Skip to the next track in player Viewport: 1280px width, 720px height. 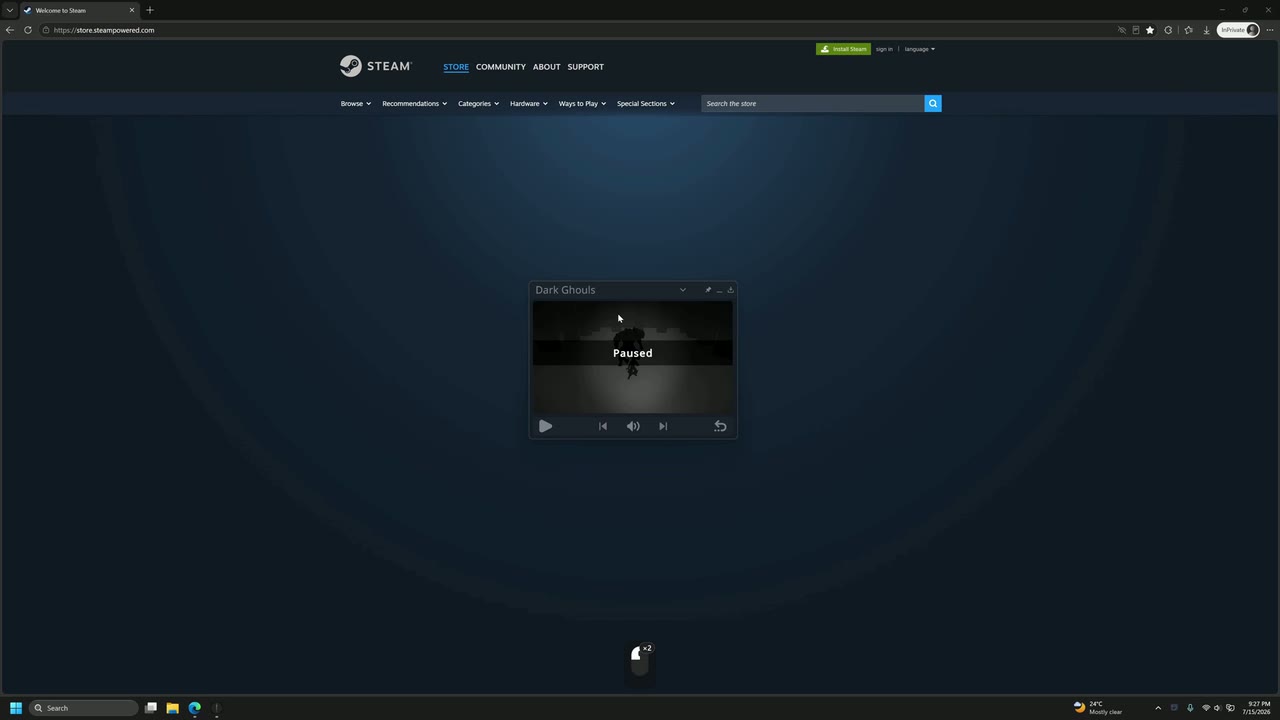(x=663, y=426)
